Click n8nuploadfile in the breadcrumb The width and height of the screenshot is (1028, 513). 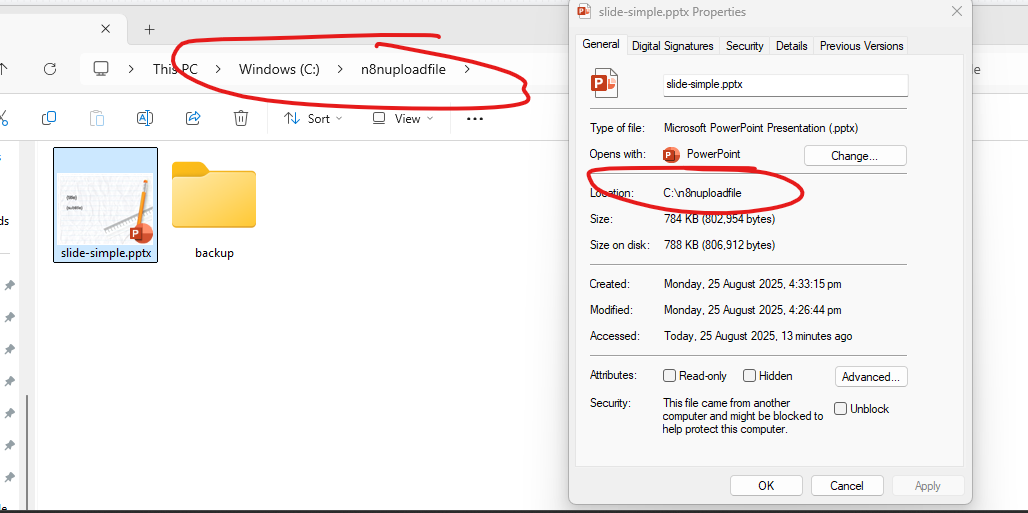click(403, 69)
